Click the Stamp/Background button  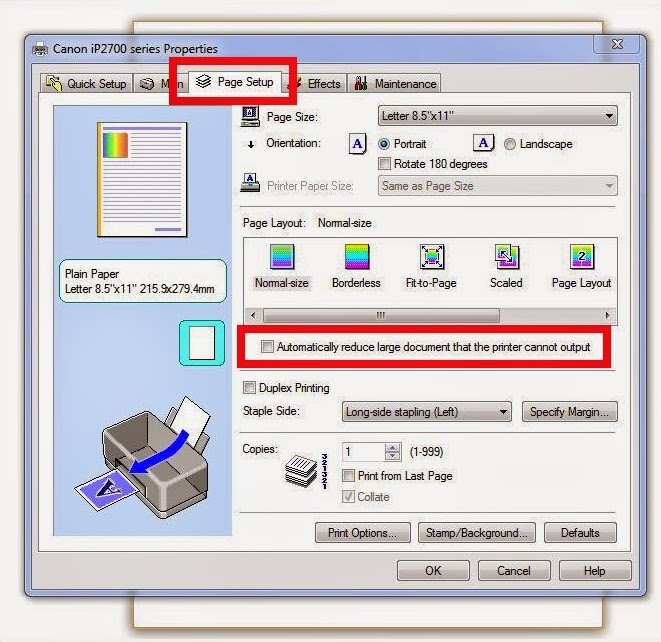tap(477, 533)
